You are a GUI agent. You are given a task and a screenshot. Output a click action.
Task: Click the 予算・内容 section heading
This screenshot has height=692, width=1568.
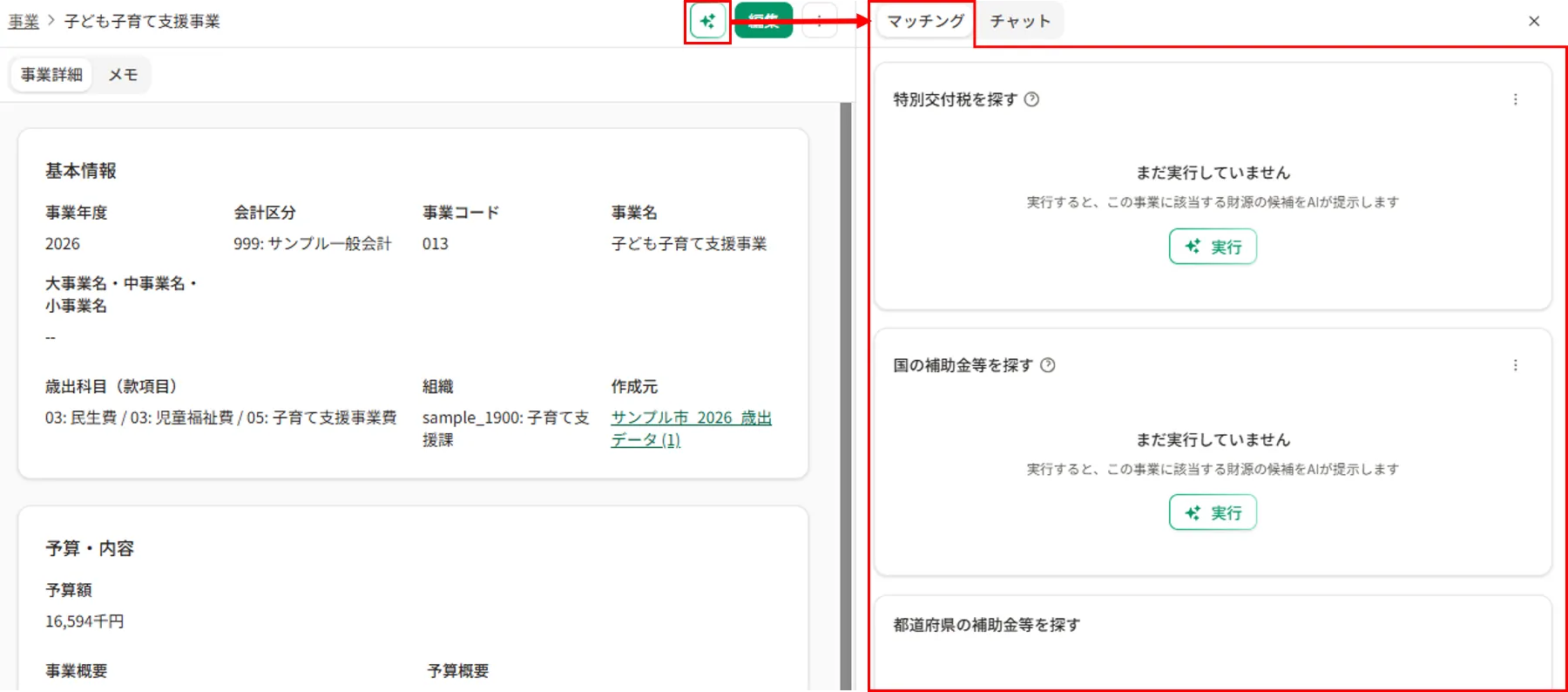[x=90, y=548]
